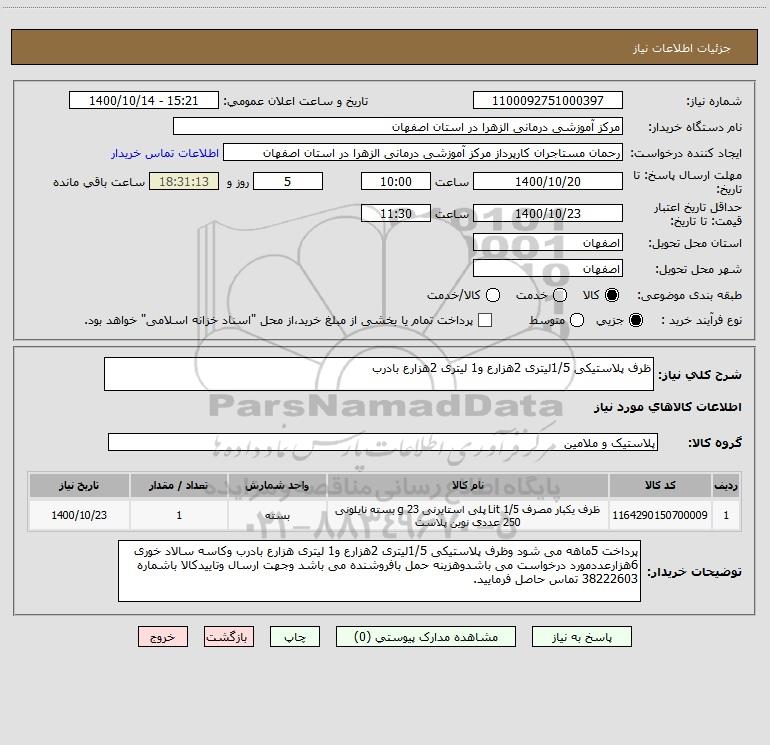
Task: Click the general need description text box
Action: tap(379, 374)
